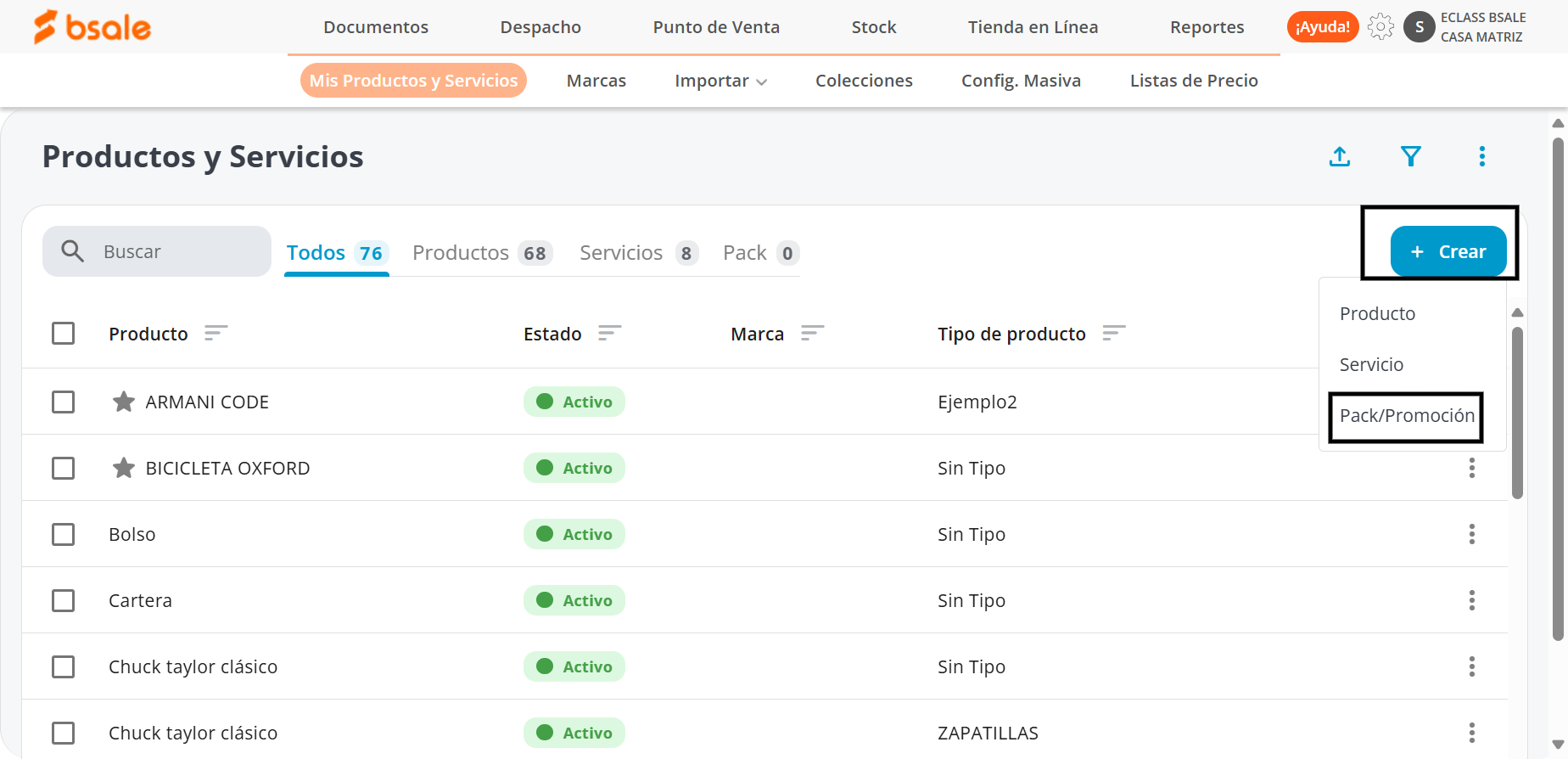The image size is (1568, 759).
Task: Sort by Tipo de producto icon
Action: (x=1114, y=333)
